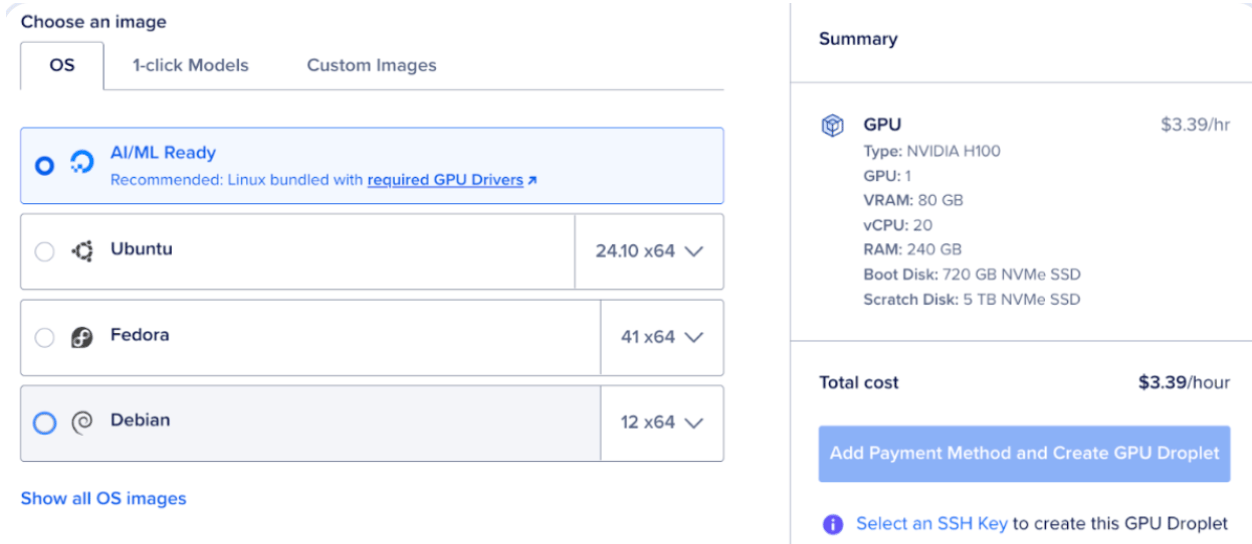The height and width of the screenshot is (544, 1252).
Task: Click the info icon beside Select an SSH Key
Action: click(832, 524)
